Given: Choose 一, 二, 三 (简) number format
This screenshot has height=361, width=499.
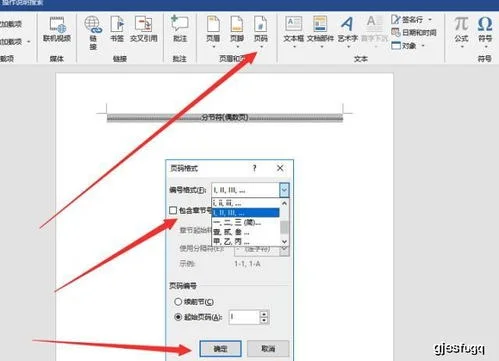Looking at the screenshot, I should [x=245, y=222].
